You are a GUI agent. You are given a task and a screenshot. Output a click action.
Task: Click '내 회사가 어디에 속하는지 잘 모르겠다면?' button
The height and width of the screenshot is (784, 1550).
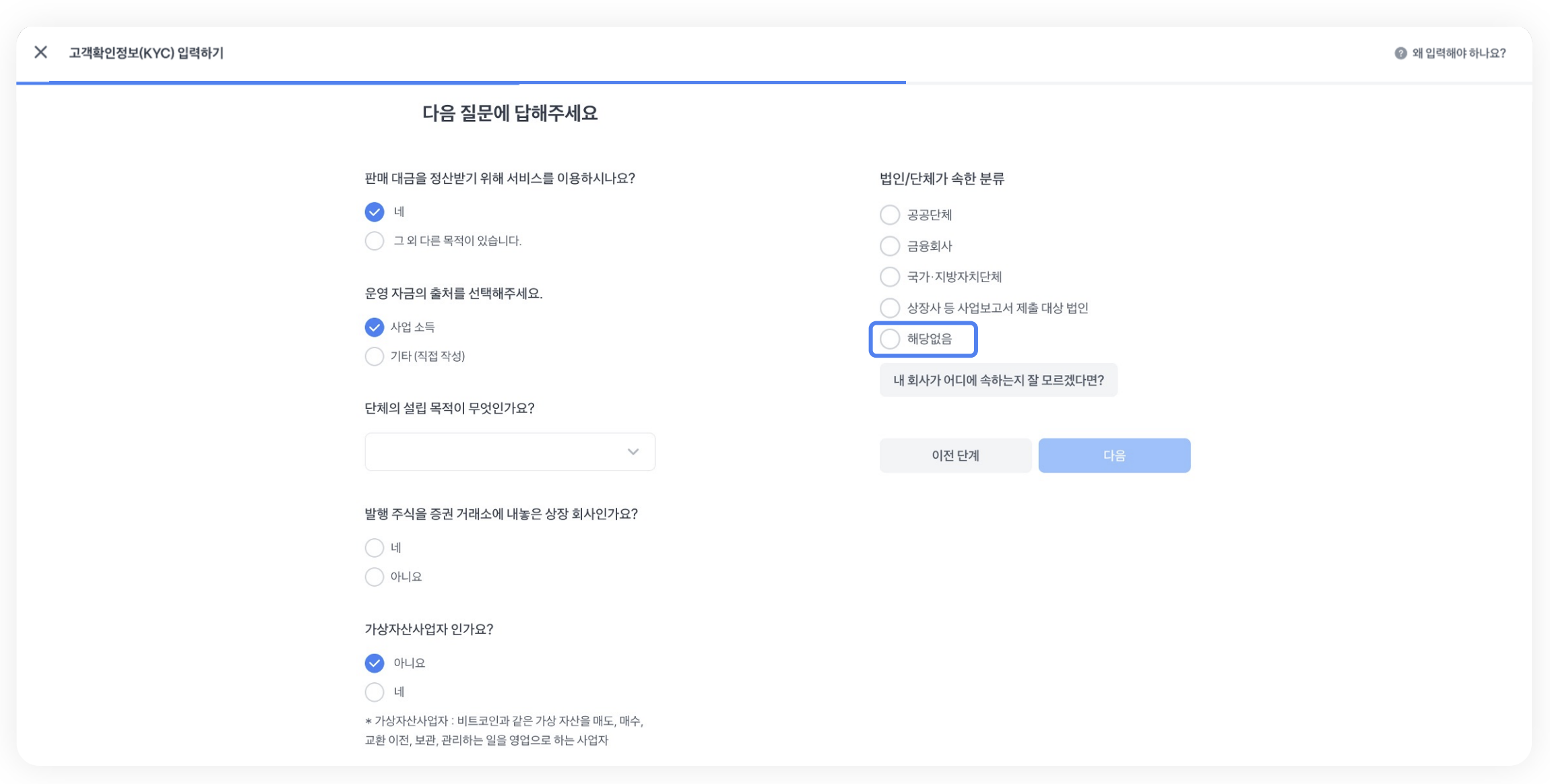point(998,380)
